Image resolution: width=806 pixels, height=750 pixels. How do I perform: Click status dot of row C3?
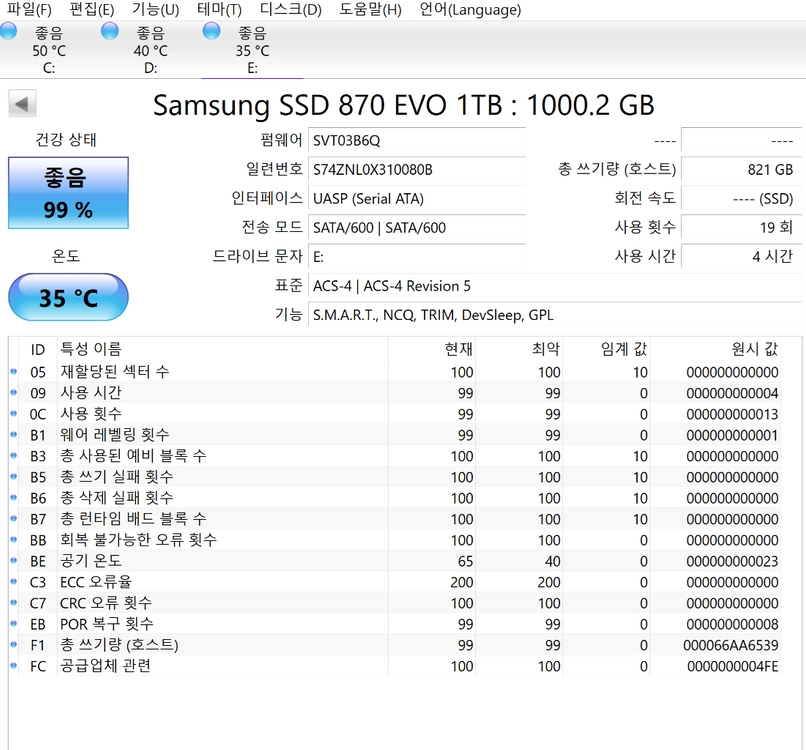click(x=14, y=582)
